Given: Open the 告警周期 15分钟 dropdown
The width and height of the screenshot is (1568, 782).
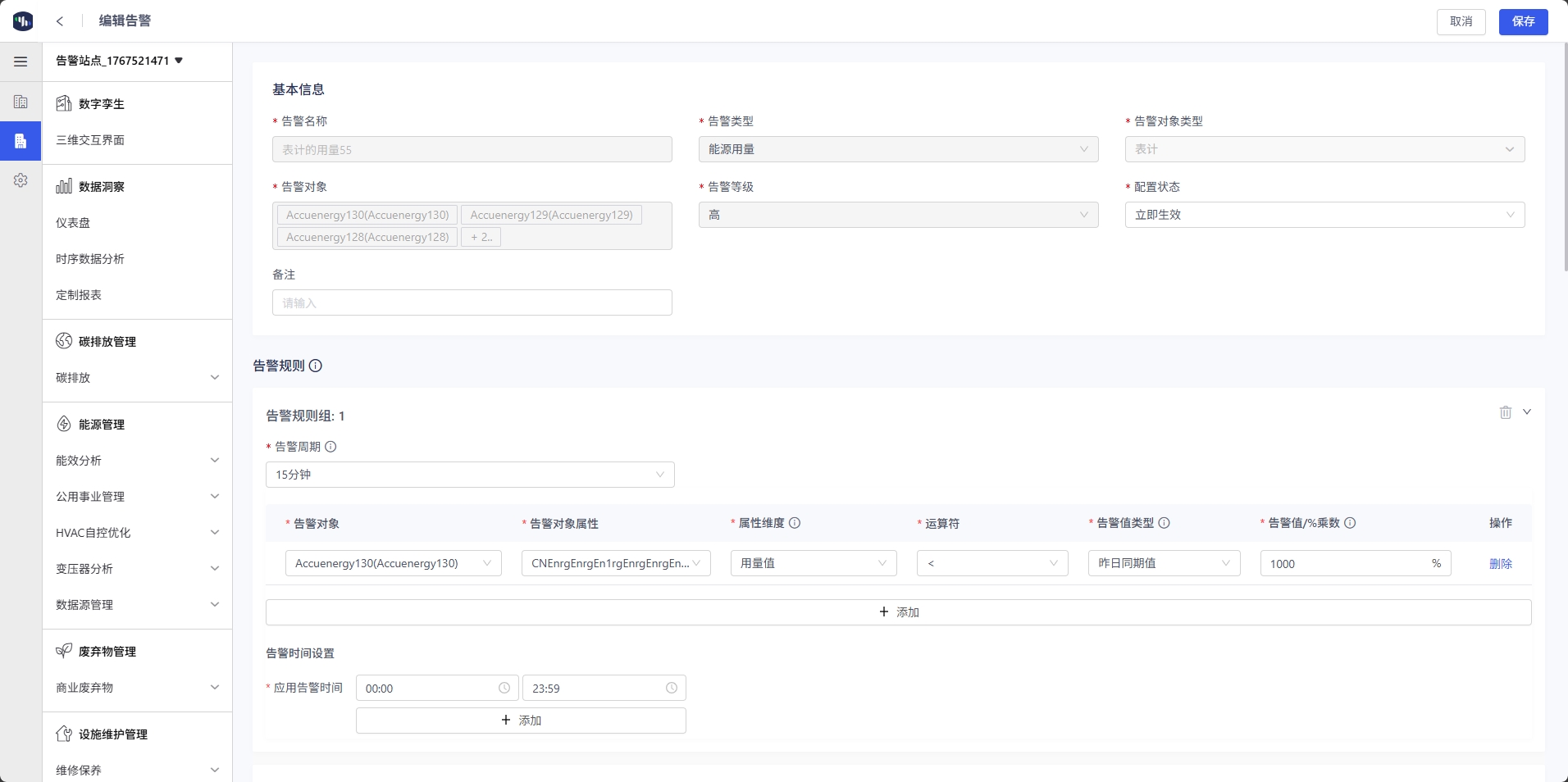Looking at the screenshot, I should 470,475.
